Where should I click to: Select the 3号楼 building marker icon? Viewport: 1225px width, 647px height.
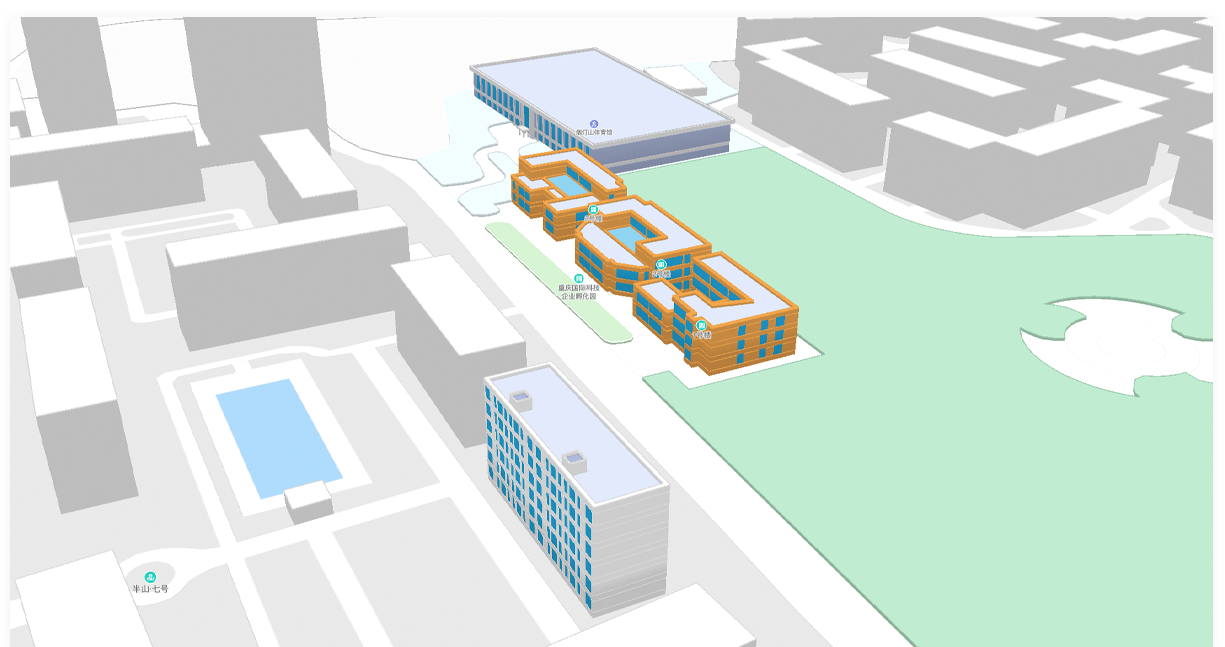593,209
